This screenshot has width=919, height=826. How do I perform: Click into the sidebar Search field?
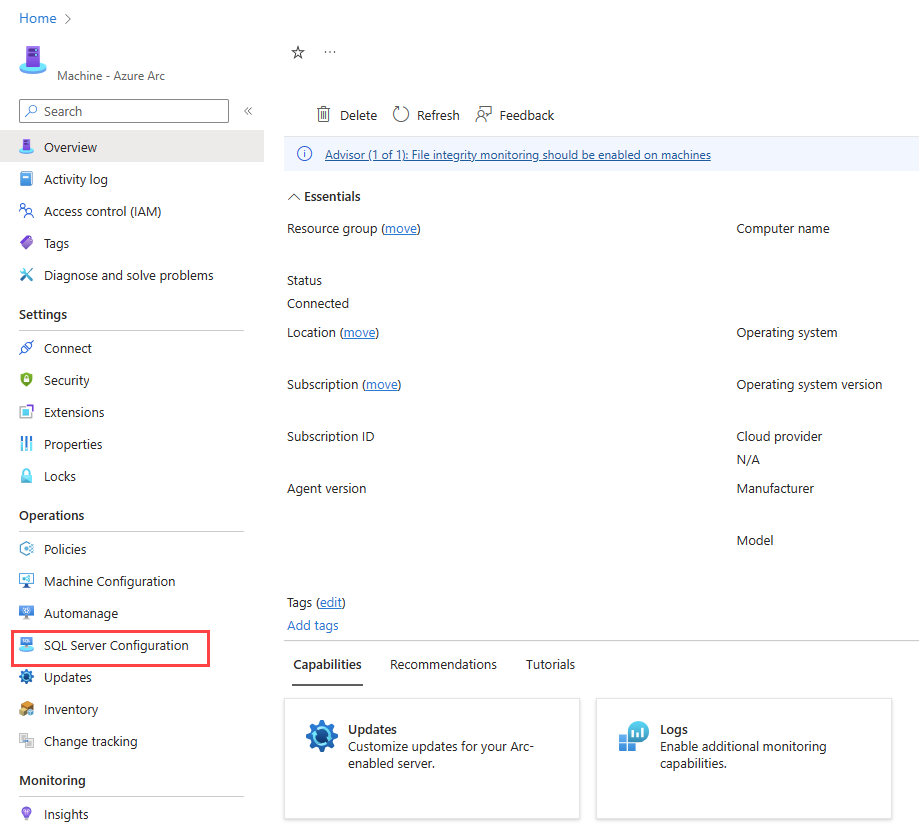tap(124, 111)
